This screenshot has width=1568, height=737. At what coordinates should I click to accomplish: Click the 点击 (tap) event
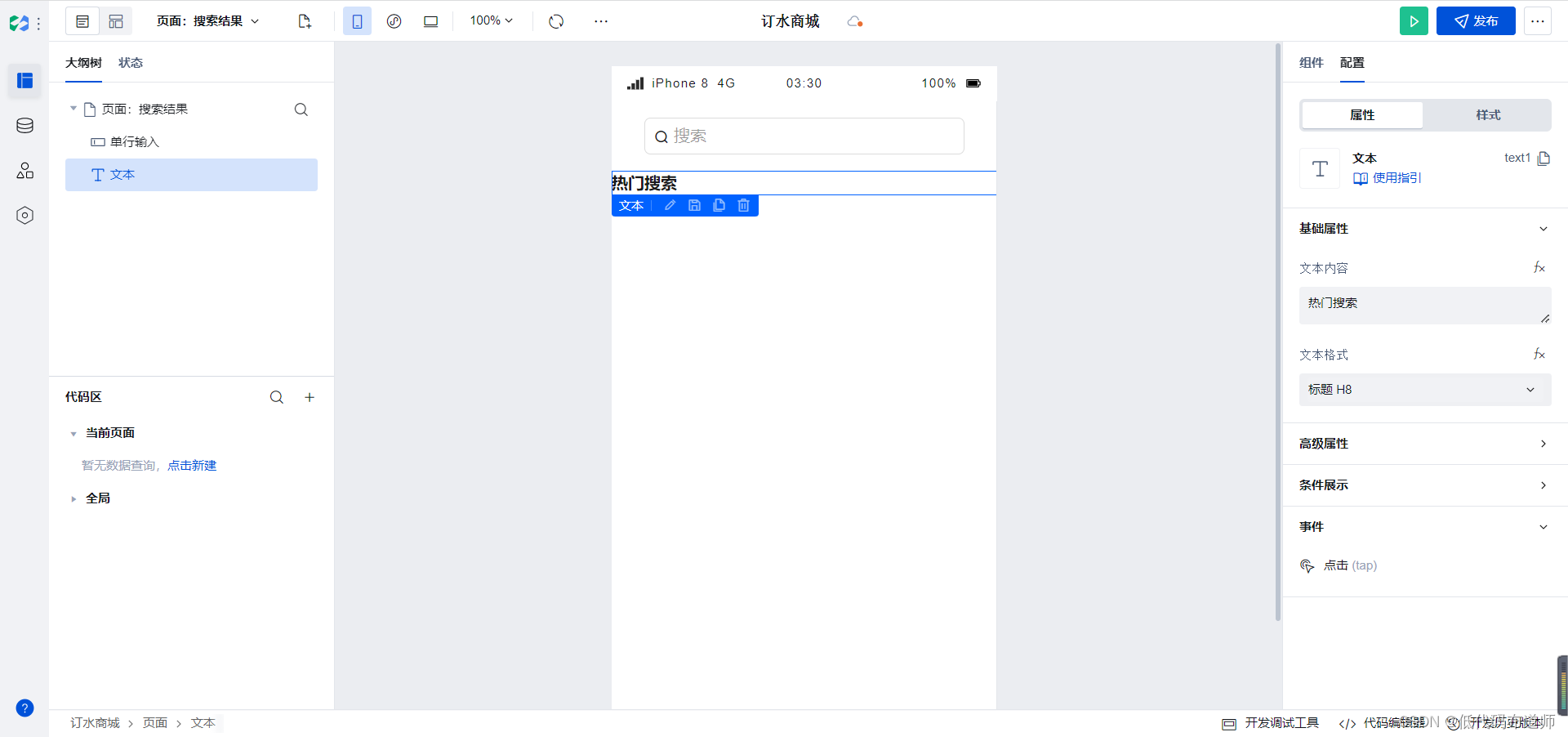1339,565
